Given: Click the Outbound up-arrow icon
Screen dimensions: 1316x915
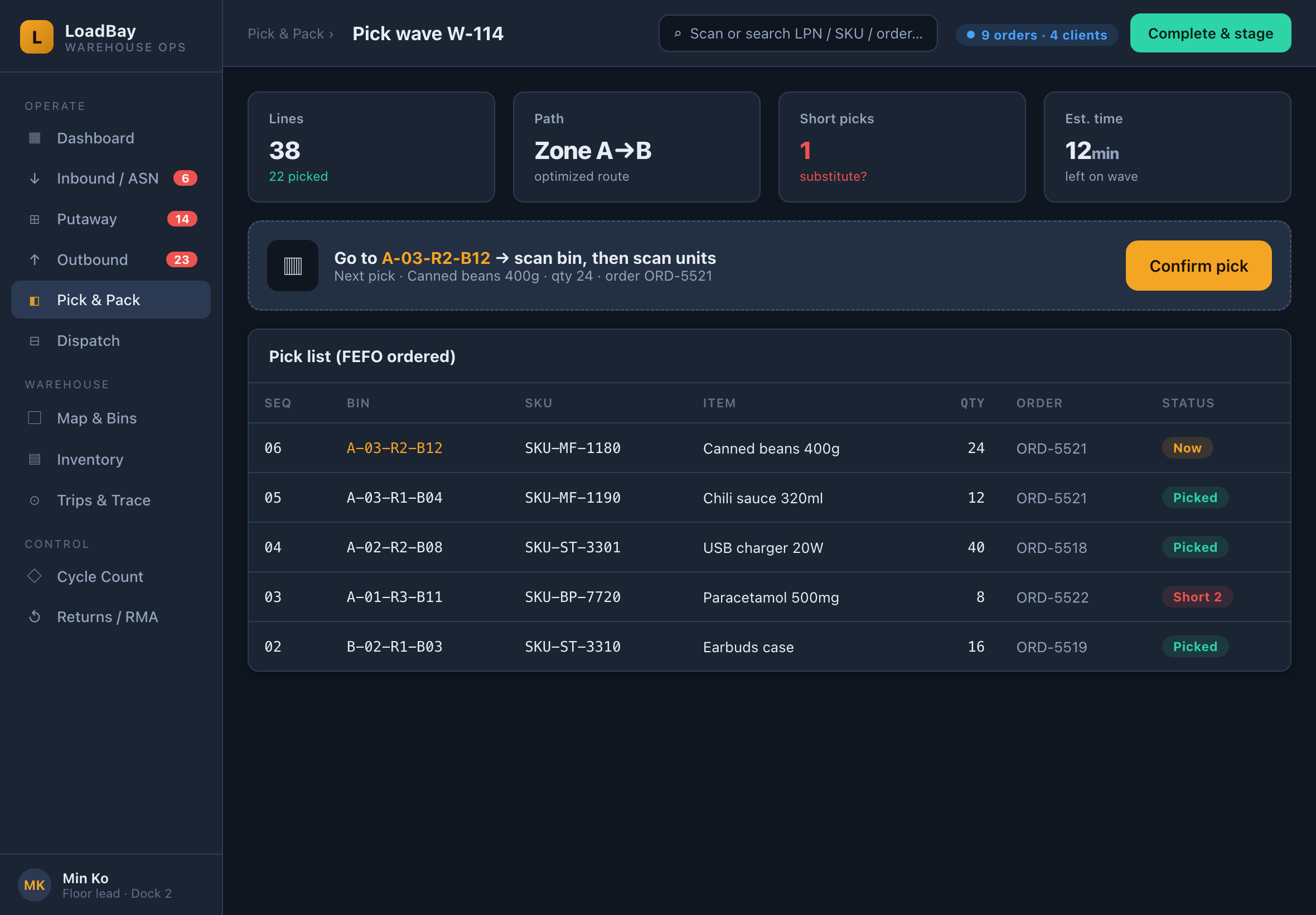Looking at the screenshot, I should coord(35,259).
